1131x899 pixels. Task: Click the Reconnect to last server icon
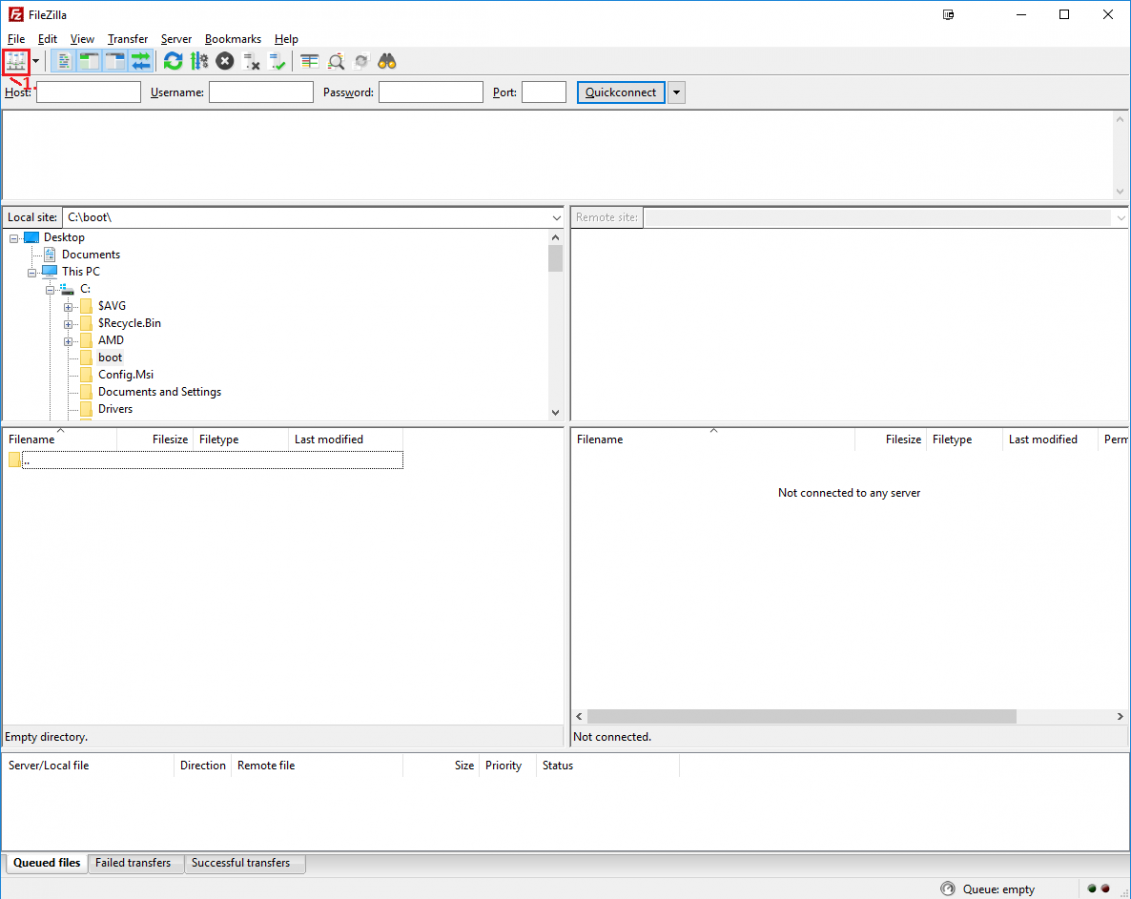(x=277, y=61)
